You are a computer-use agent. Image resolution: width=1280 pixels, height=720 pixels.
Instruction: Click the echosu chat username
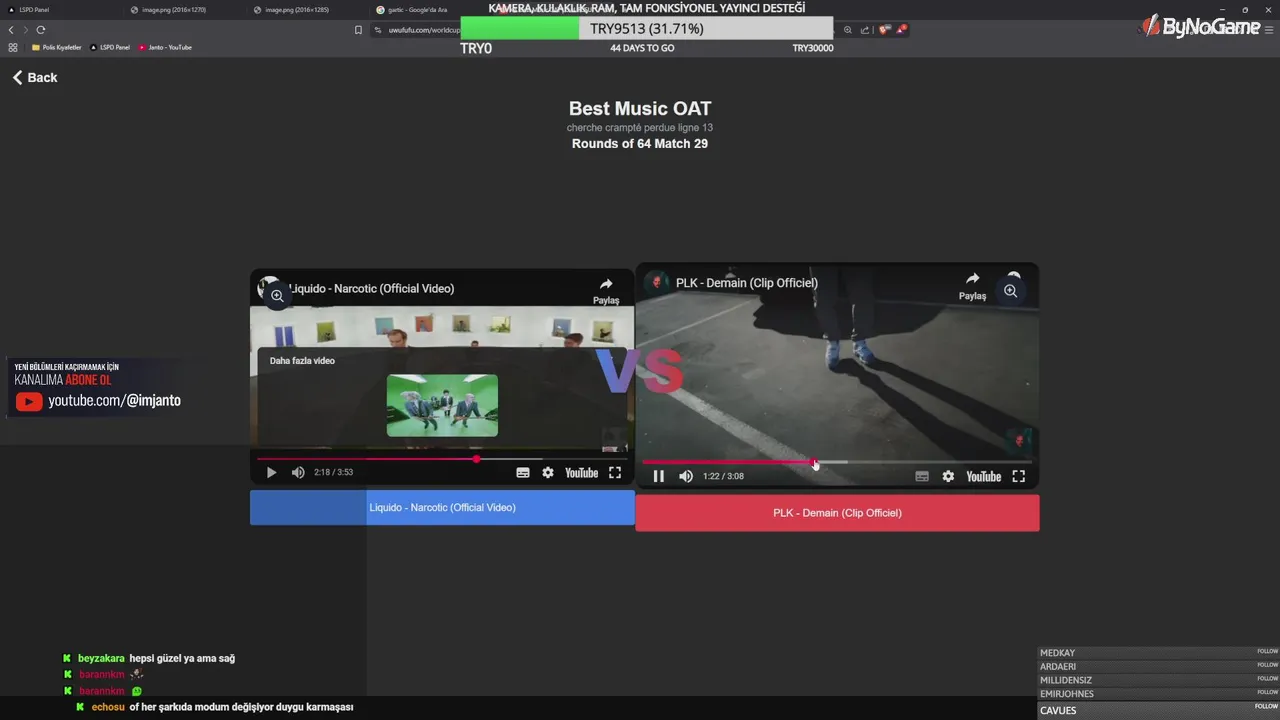tap(108, 707)
